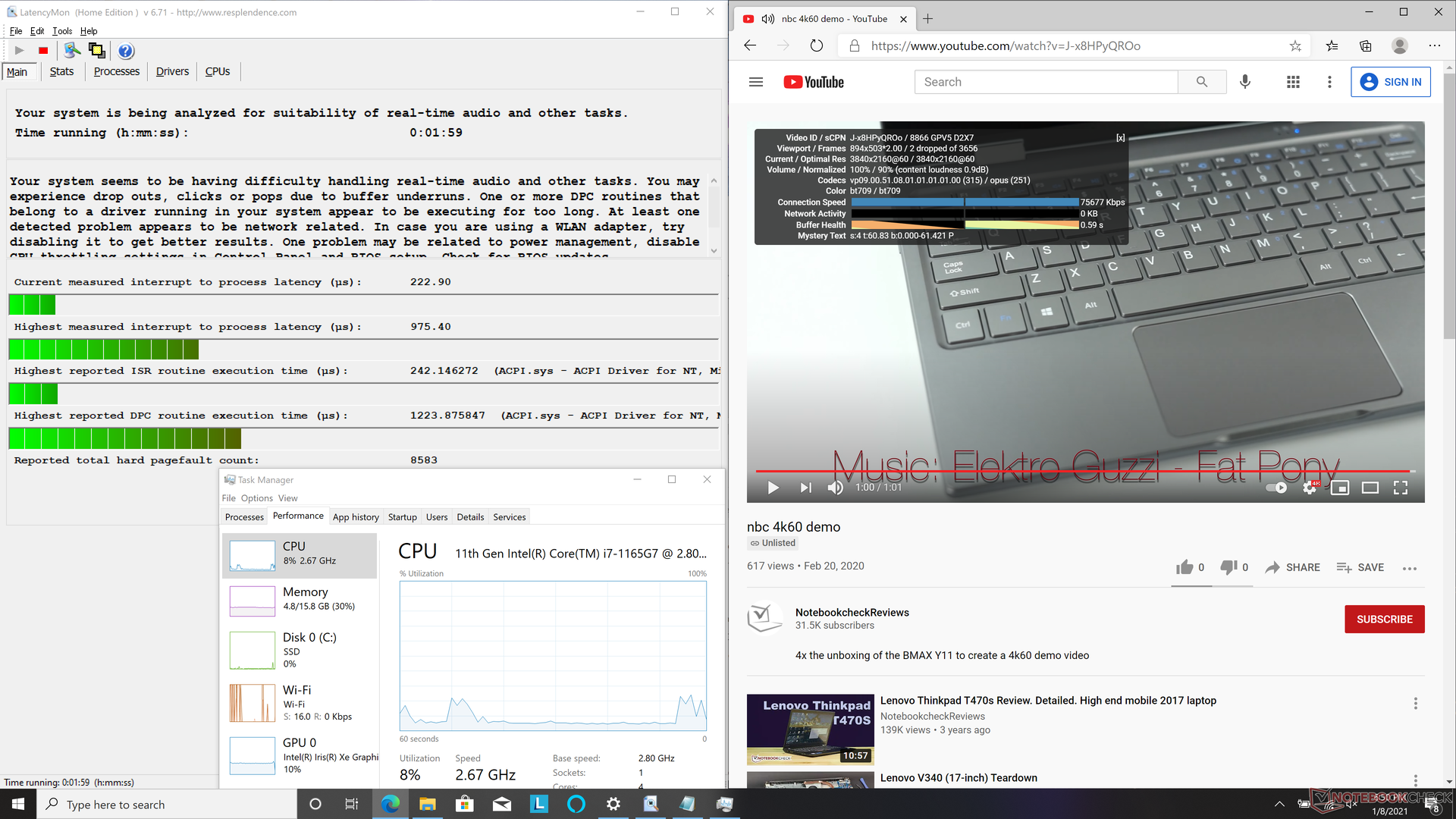1456x819 pixels.
Task: Click the red SUBSCRIBE button
Action: 1384,619
